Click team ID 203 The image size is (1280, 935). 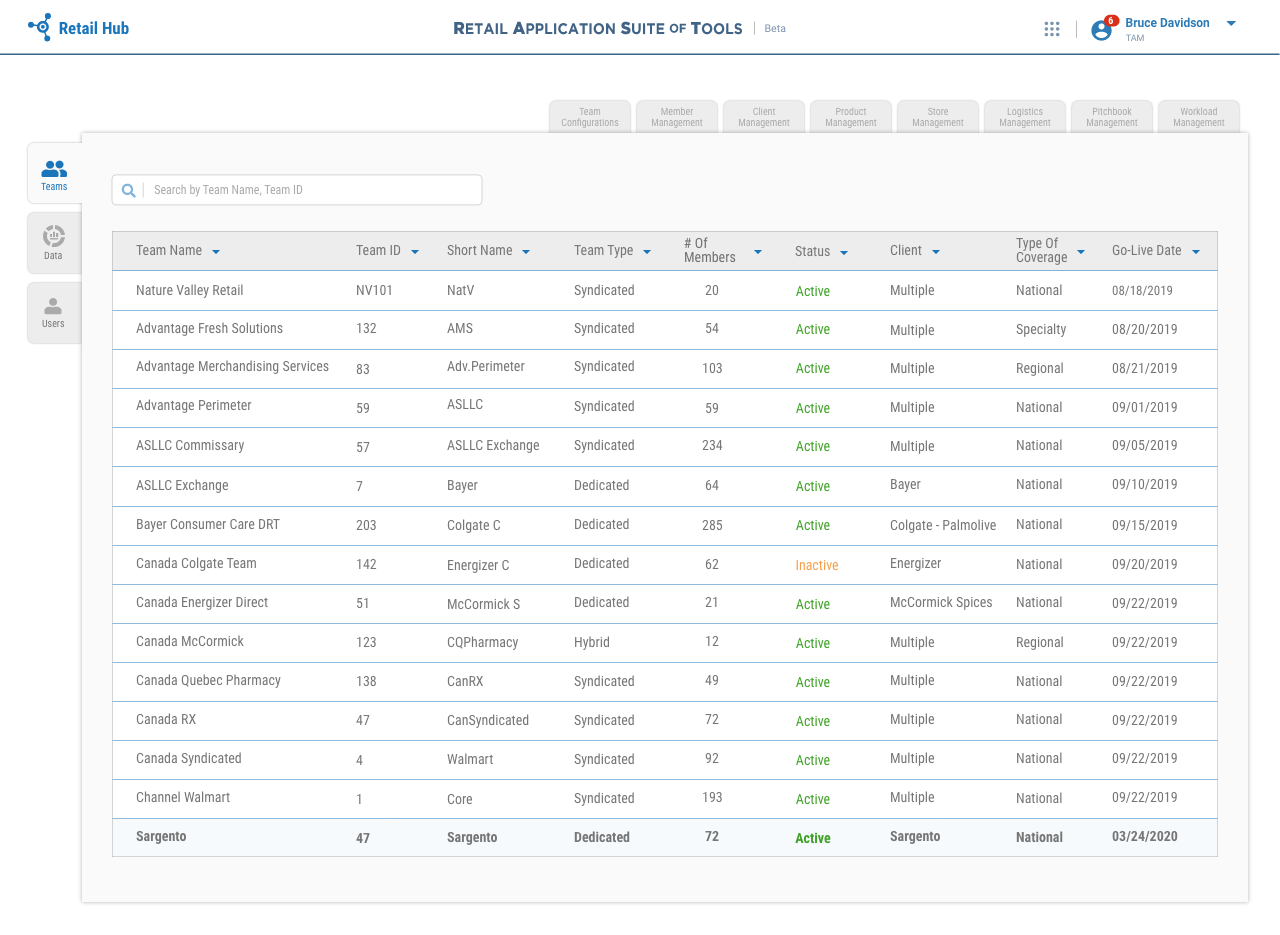(366, 526)
